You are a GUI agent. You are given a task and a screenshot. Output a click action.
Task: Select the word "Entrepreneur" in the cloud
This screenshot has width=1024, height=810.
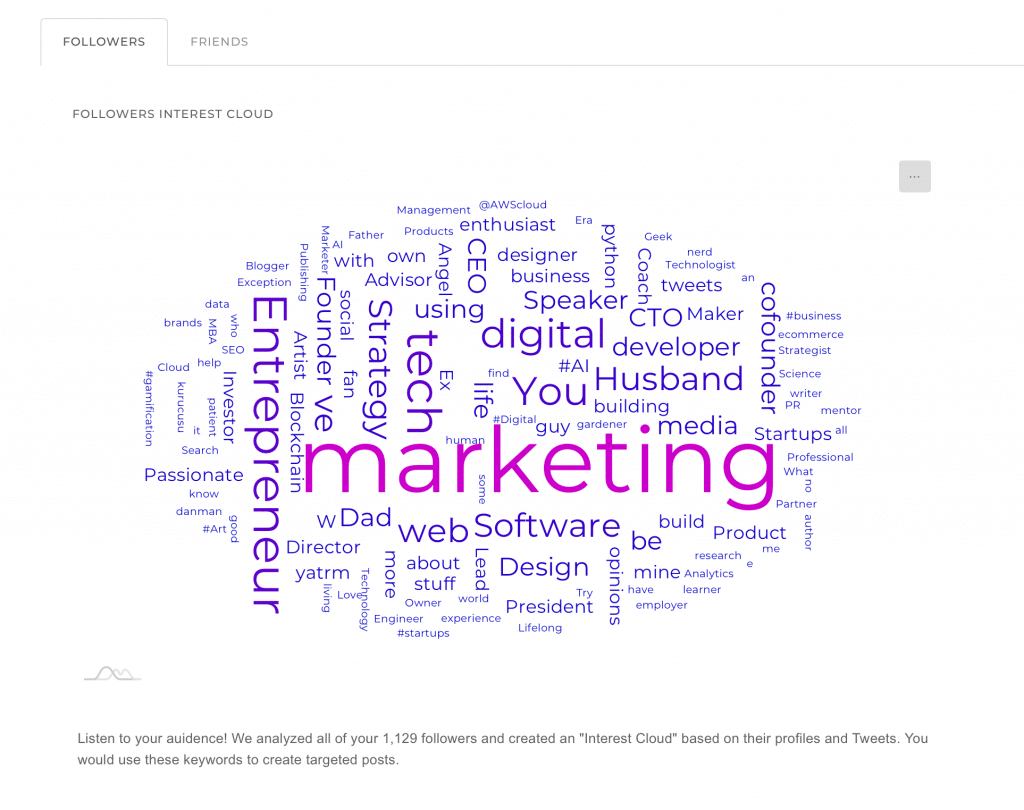pos(268,455)
